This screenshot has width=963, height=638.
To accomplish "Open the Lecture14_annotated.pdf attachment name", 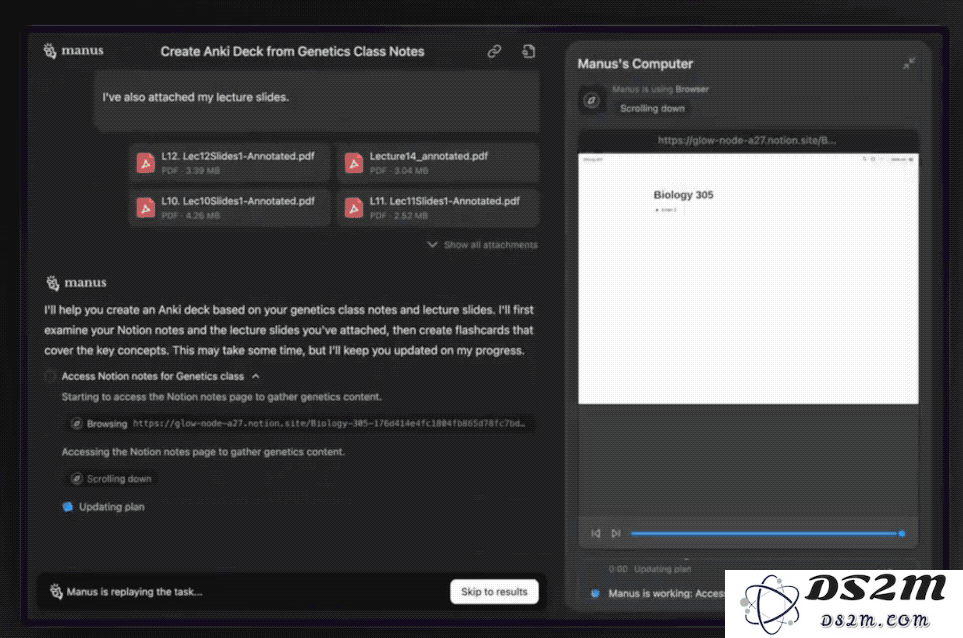I will [428, 156].
